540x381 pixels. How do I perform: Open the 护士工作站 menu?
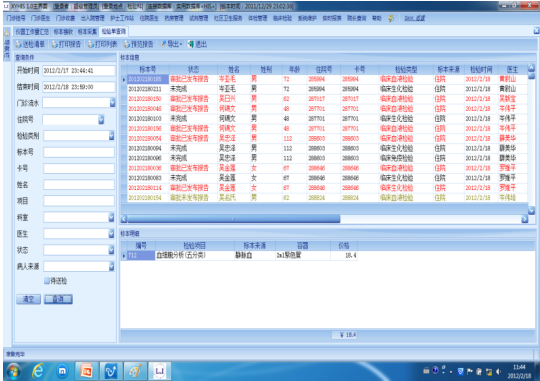[122, 18]
